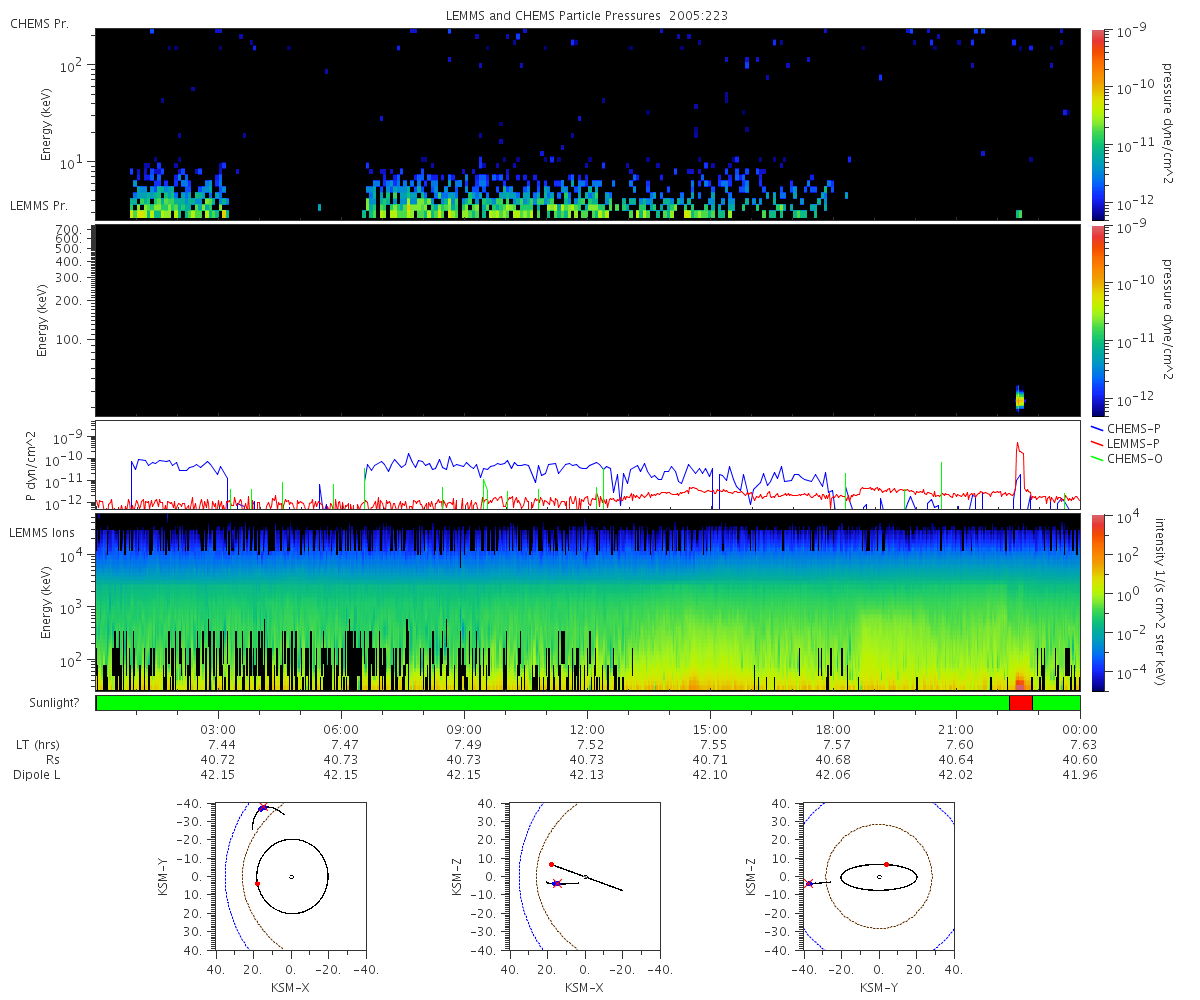Click the 09:00 time axis label
Image resolution: width=1200 pixels, height=1000 pixels.
click(x=464, y=729)
